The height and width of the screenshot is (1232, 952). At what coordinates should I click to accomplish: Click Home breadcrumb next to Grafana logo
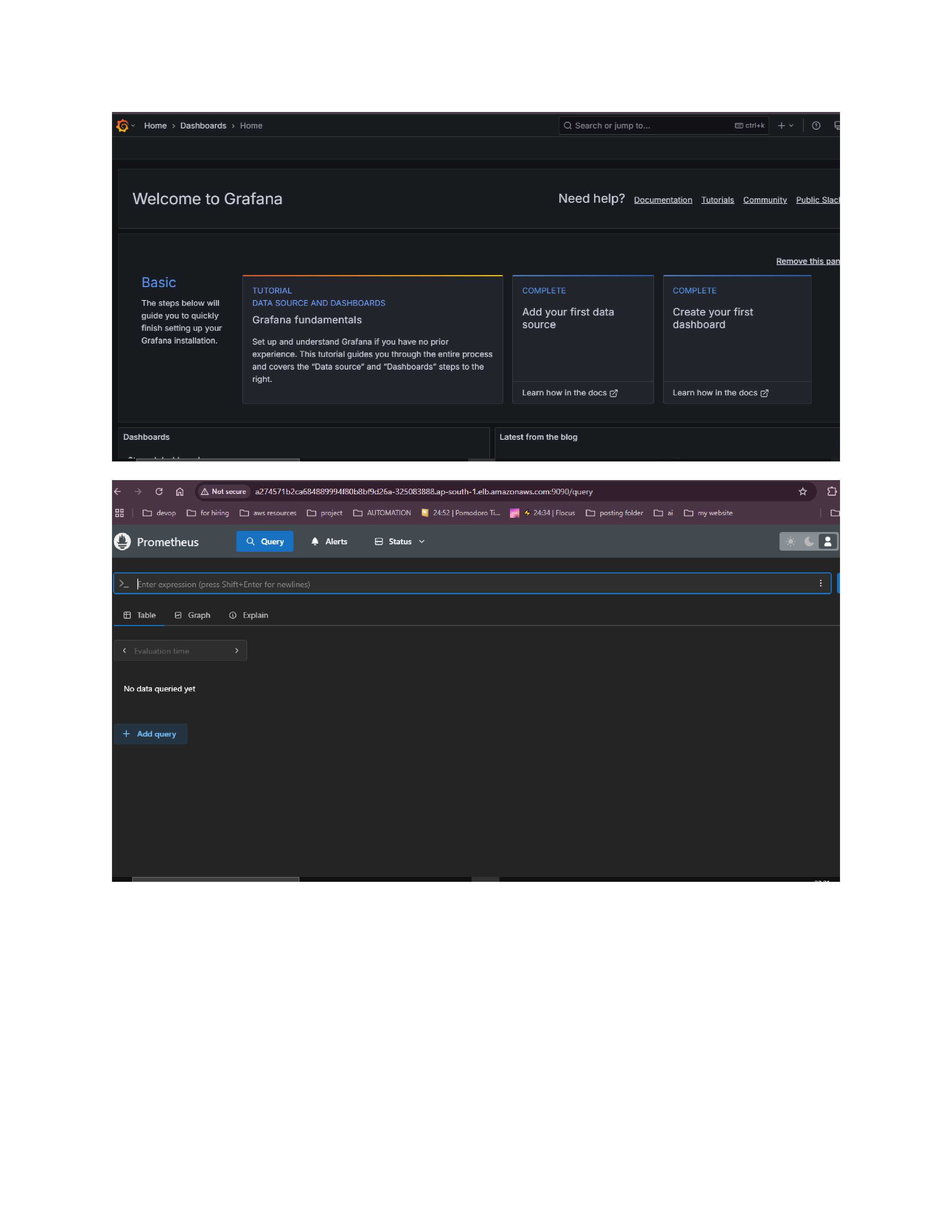click(155, 126)
